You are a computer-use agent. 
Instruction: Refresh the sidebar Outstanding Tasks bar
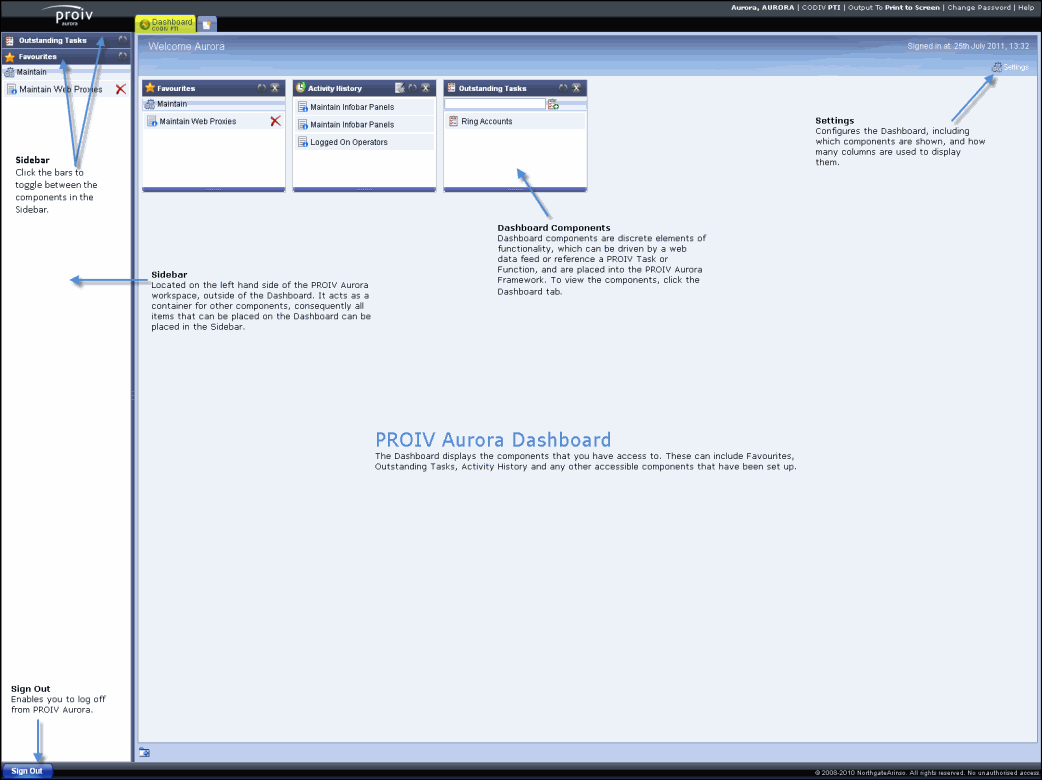click(x=122, y=40)
